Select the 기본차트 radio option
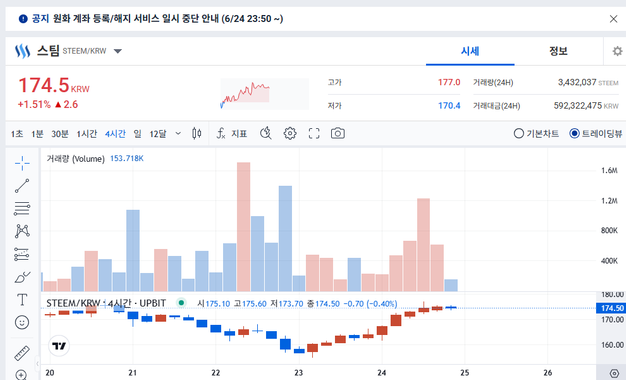626x380 pixels. pyautogui.click(x=536, y=133)
